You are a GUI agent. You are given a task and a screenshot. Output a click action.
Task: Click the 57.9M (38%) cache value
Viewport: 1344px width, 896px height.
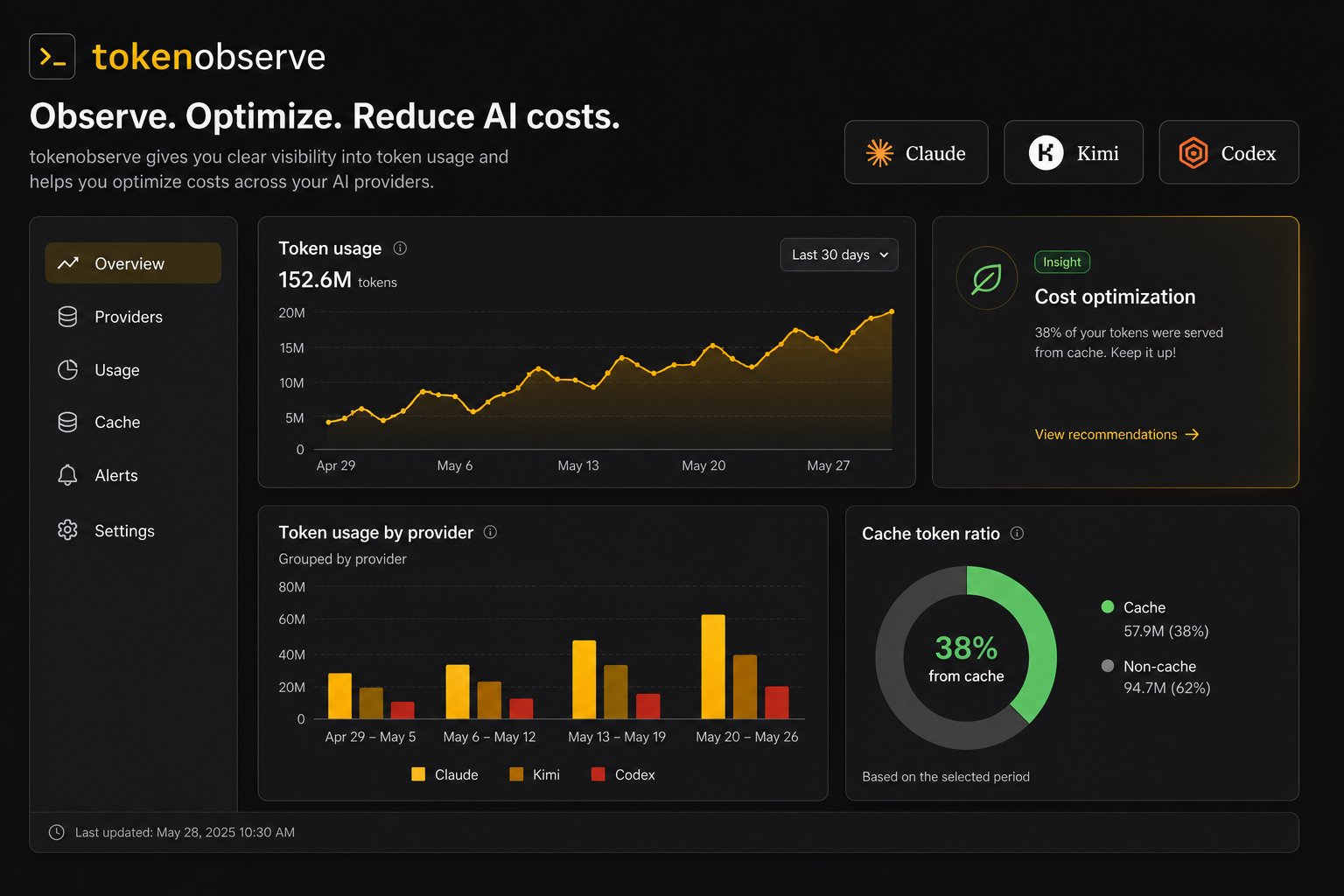(x=1166, y=631)
